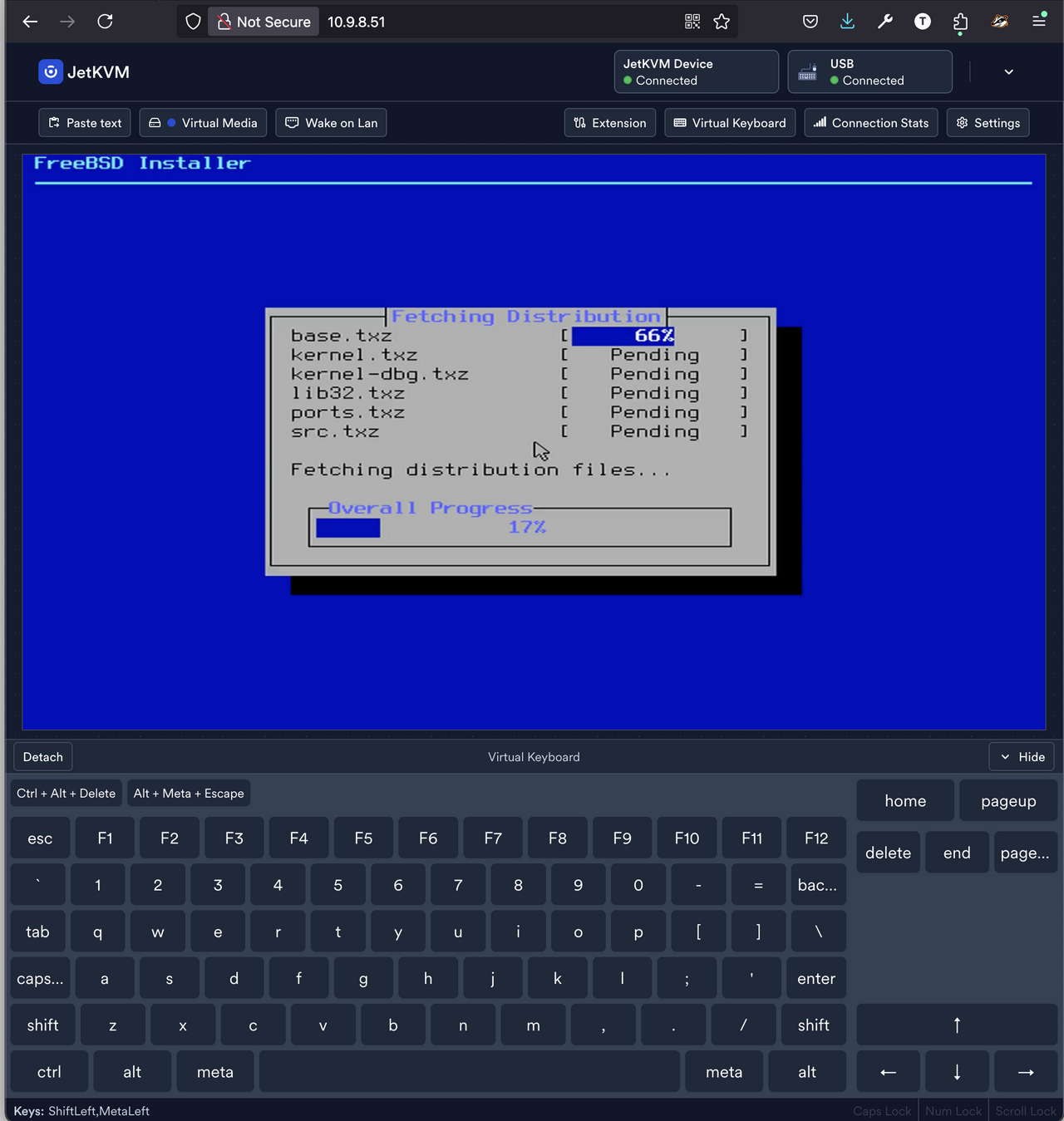This screenshot has width=1064, height=1121.
Task: Toggle the left alt key
Action: pyautogui.click(x=132, y=1072)
